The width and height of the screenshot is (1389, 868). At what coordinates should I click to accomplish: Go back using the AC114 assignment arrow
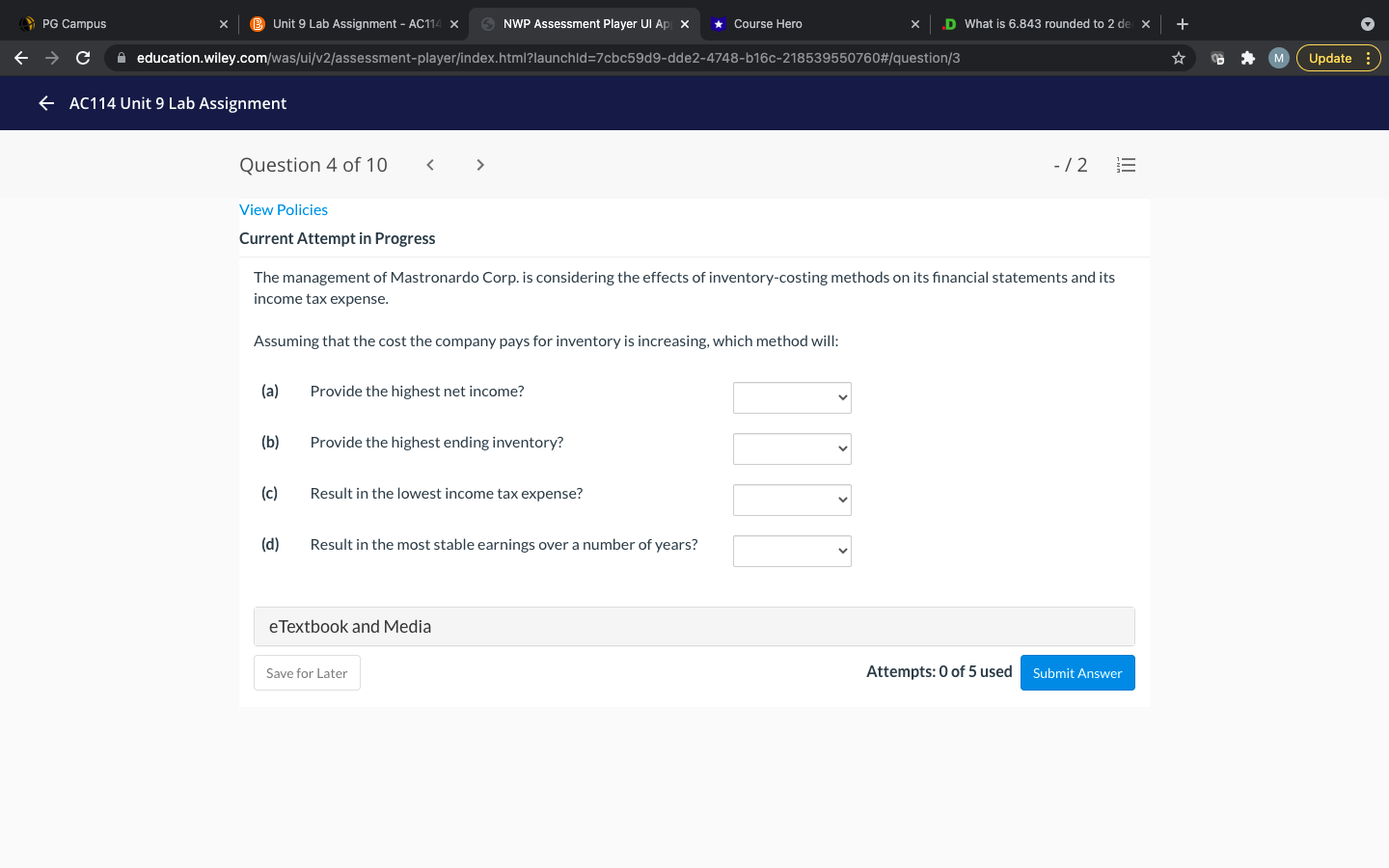(x=46, y=103)
